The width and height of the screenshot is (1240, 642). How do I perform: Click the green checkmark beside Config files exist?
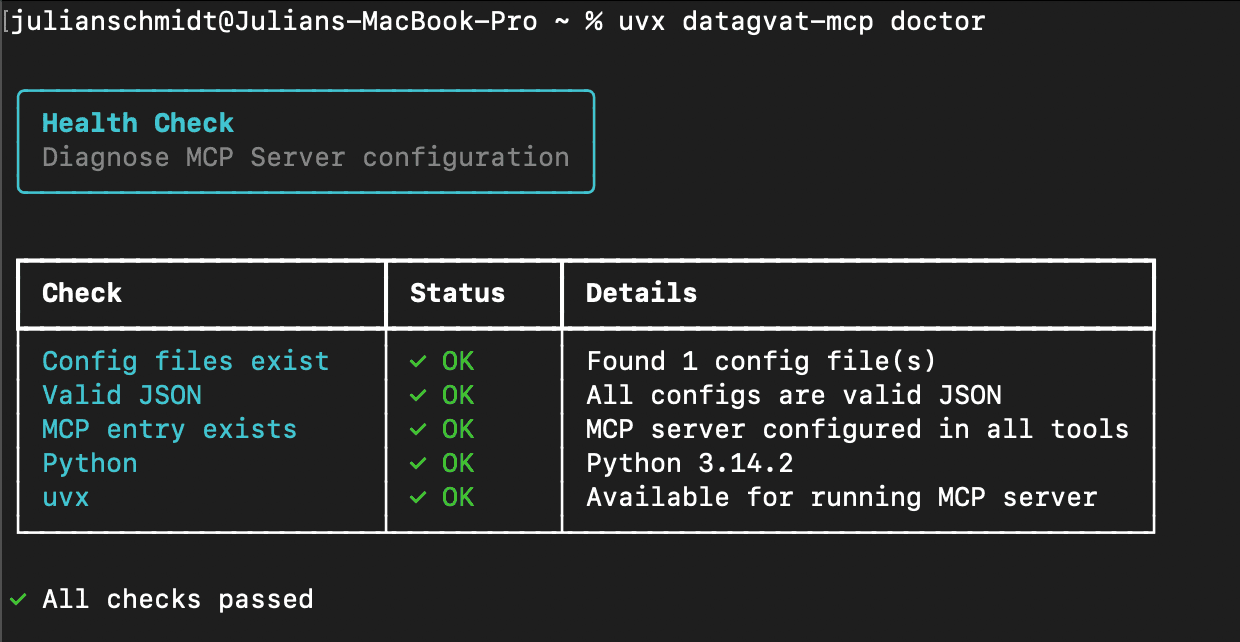418,361
